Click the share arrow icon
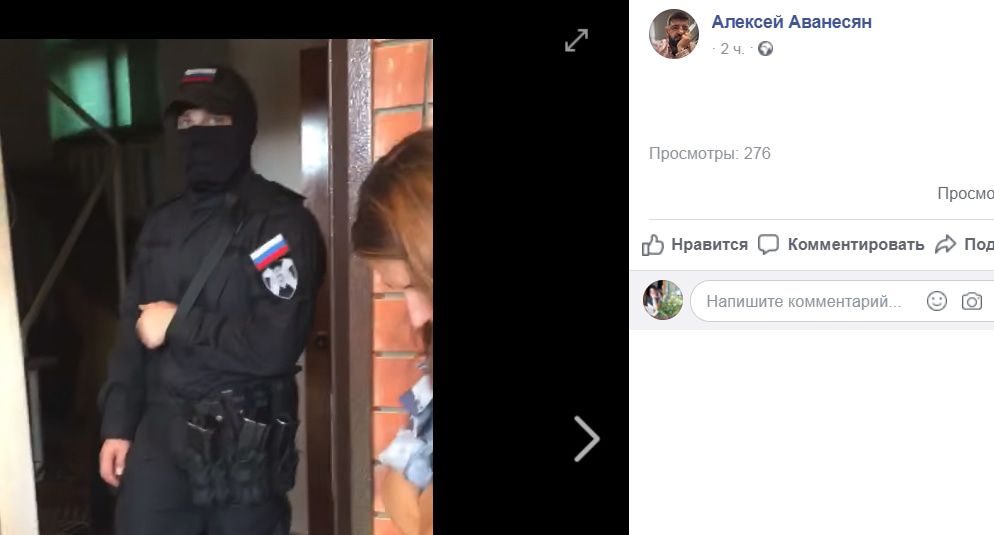This screenshot has height=535, width=994. click(x=945, y=244)
